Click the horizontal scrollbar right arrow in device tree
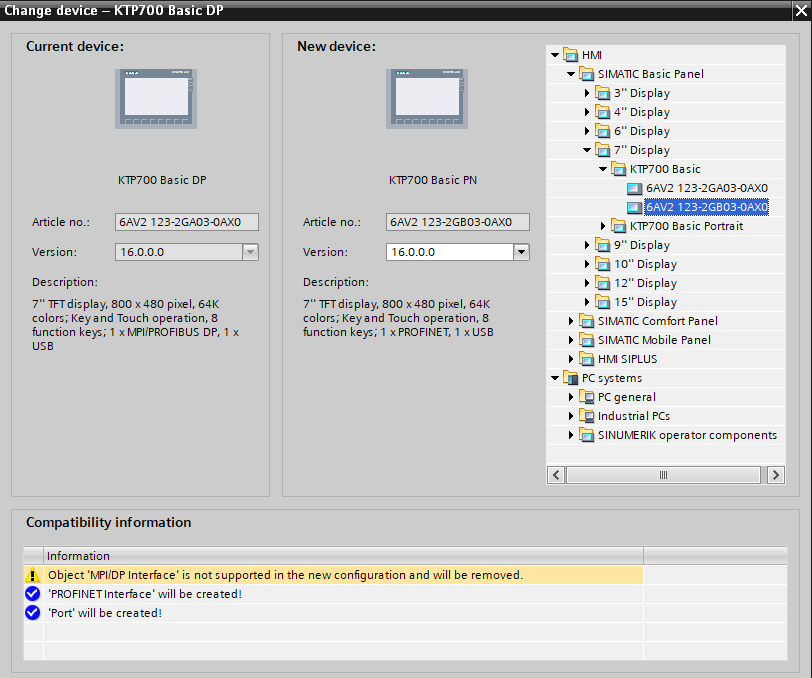Image resolution: width=812 pixels, height=678 pixels. click(x=775, y=476)
